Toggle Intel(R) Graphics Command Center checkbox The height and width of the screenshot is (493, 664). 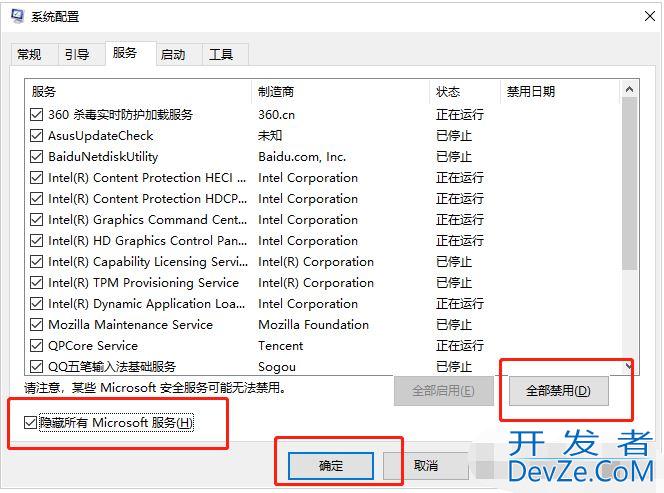pos(36,220)
